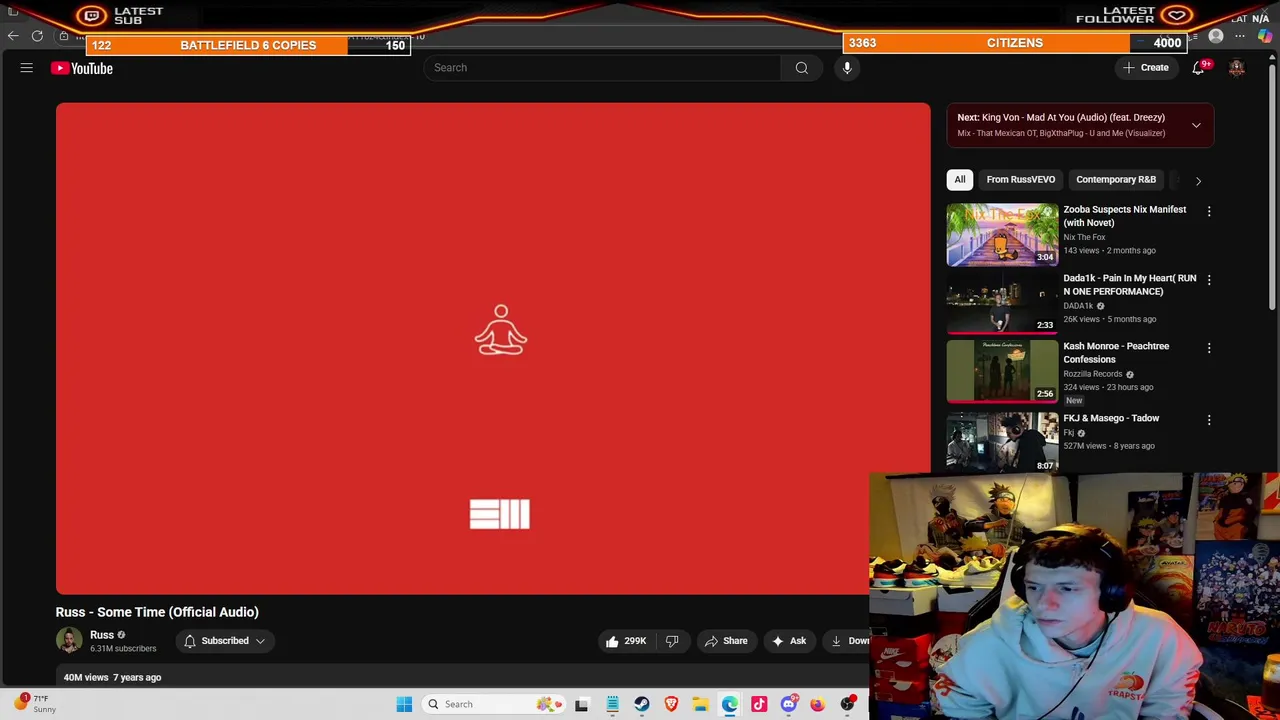The width and height of the screenshot is (1280, 720).
Task: Ask about this video
Action: pyautogui.click(x=788, y=641)
